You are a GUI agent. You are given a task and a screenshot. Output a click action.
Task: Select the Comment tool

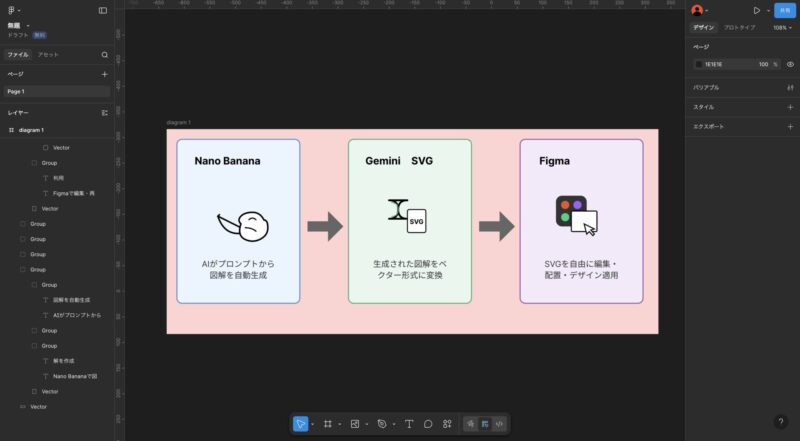pos(428,424)
